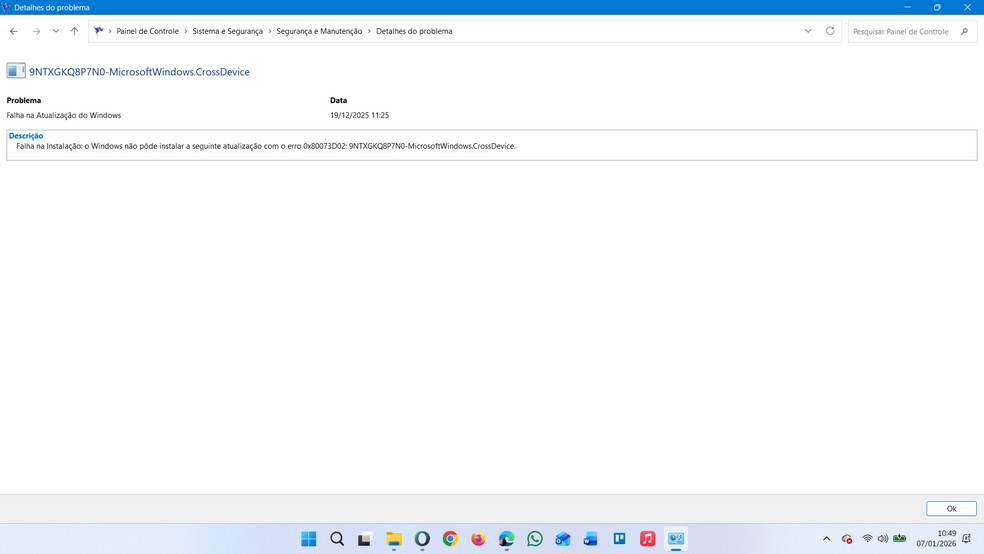Open Task View on taskbar
Image resolution: width=984 pixels, height=554 pixels.
(365, 539)
